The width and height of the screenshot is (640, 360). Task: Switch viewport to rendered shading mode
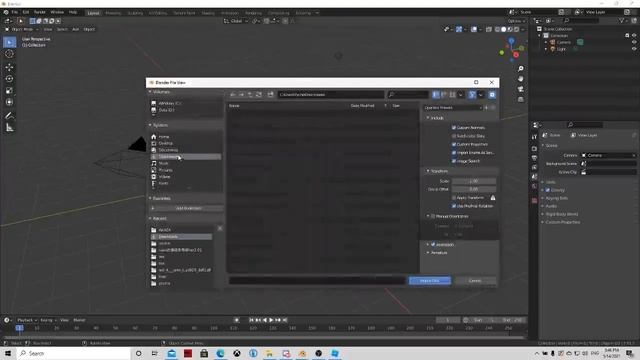516,29
